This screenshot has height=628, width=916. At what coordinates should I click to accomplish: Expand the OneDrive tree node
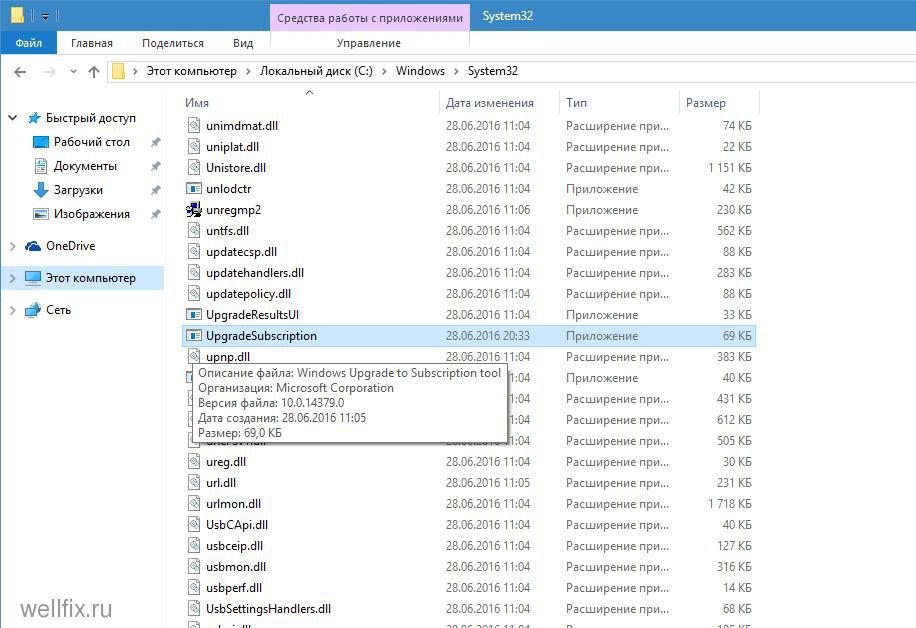(12, 247)
